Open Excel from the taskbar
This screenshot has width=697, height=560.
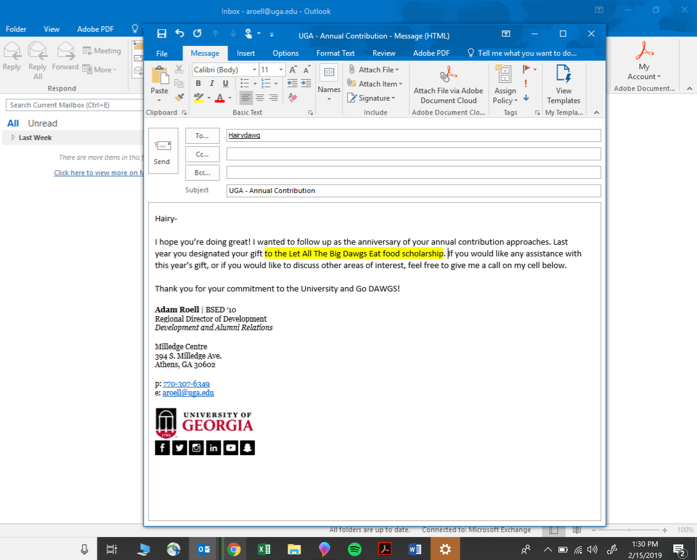264,549
